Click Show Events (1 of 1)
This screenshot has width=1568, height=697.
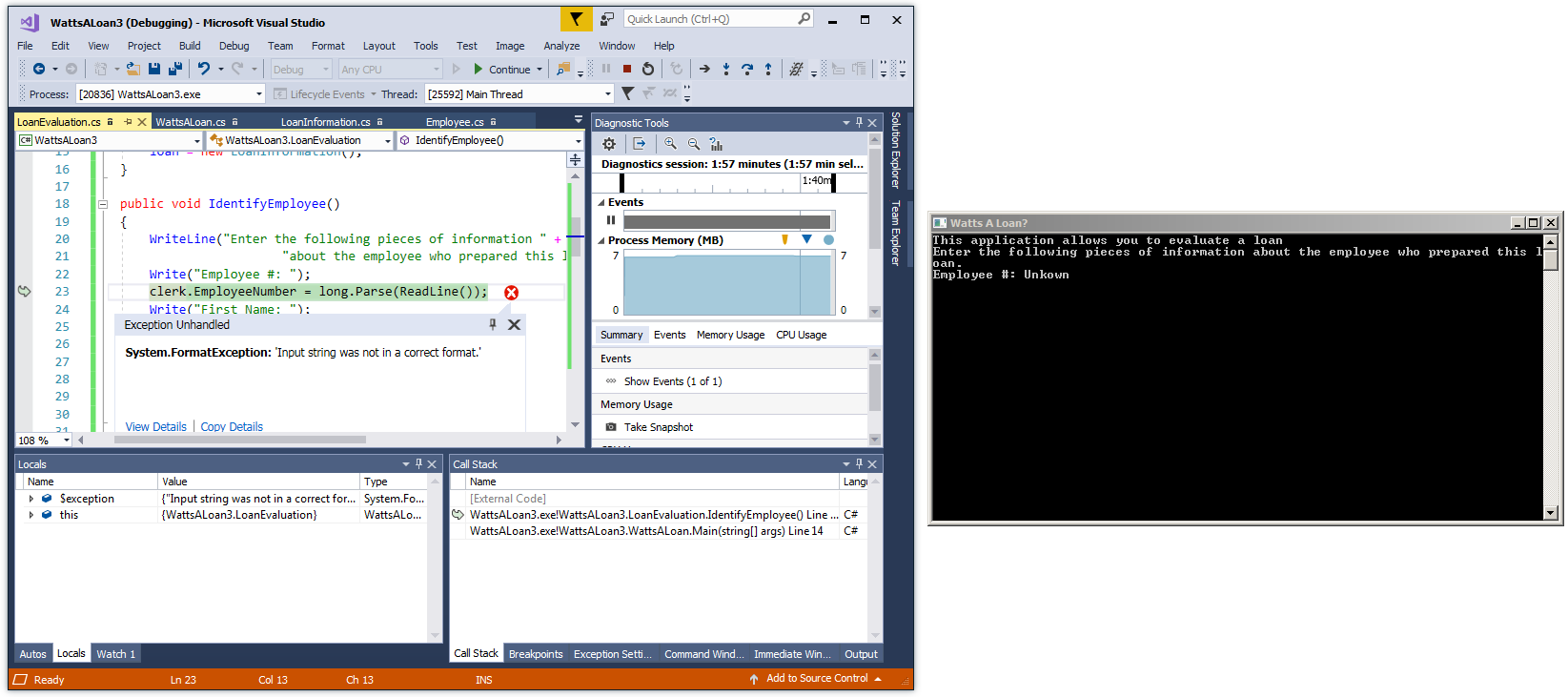(x=673, y=381)
